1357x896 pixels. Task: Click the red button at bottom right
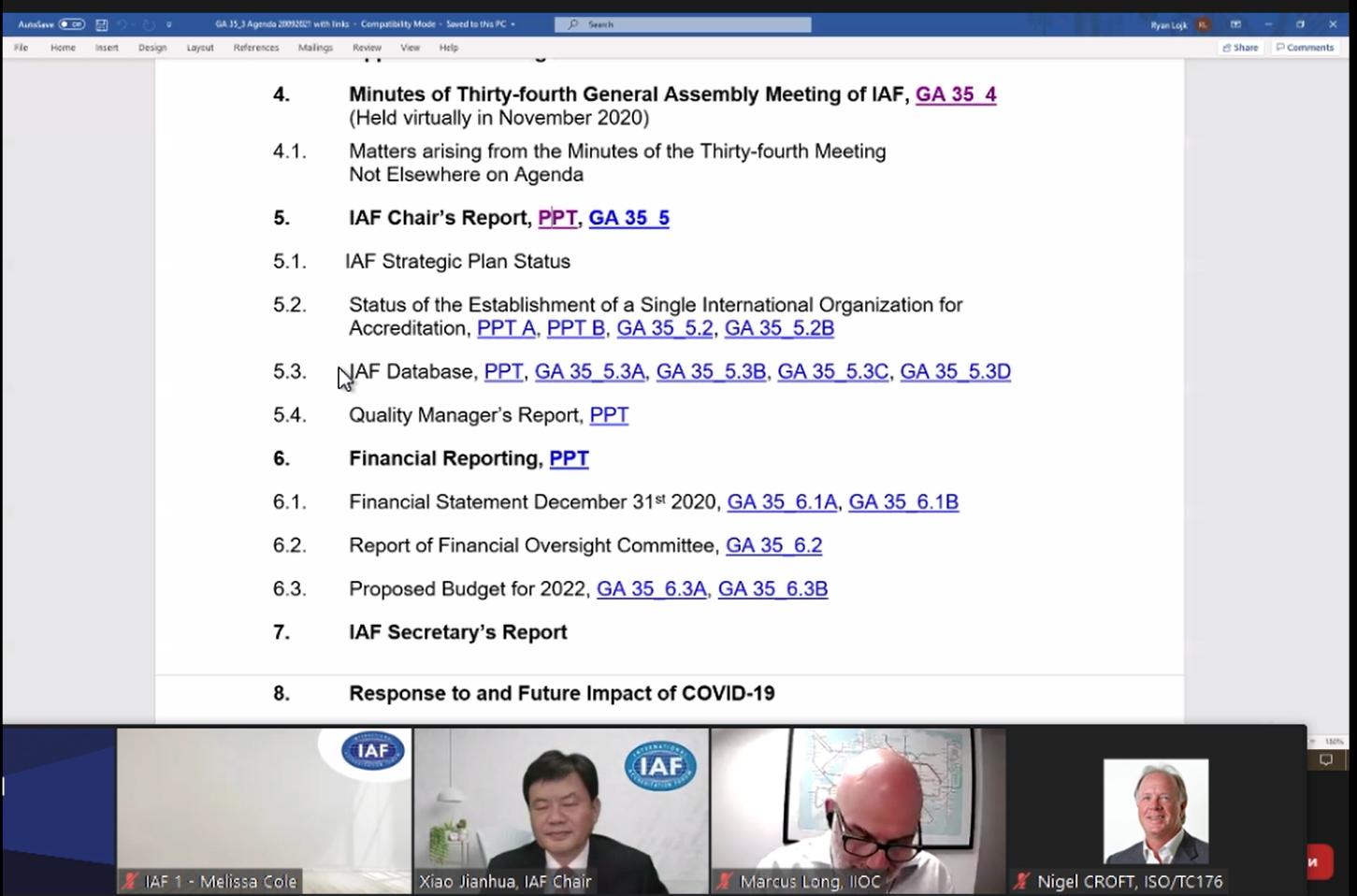[x=1320, y=861]
